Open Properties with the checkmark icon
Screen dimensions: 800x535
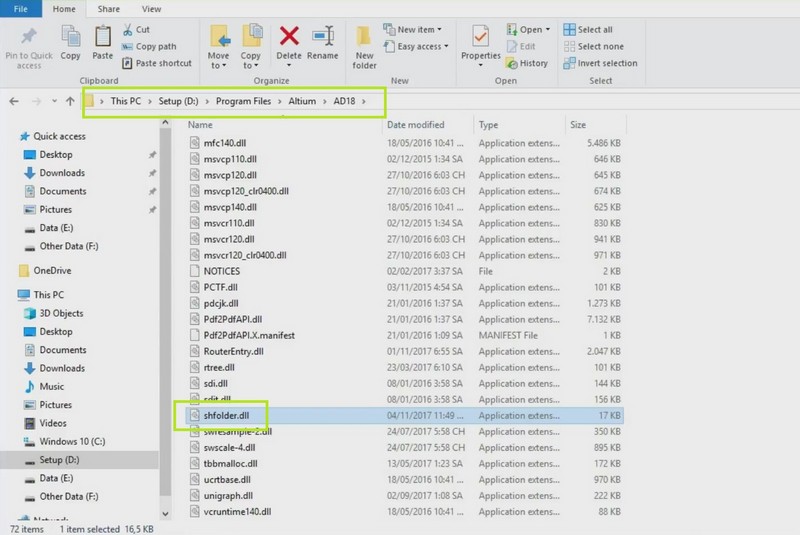[480, 38]
